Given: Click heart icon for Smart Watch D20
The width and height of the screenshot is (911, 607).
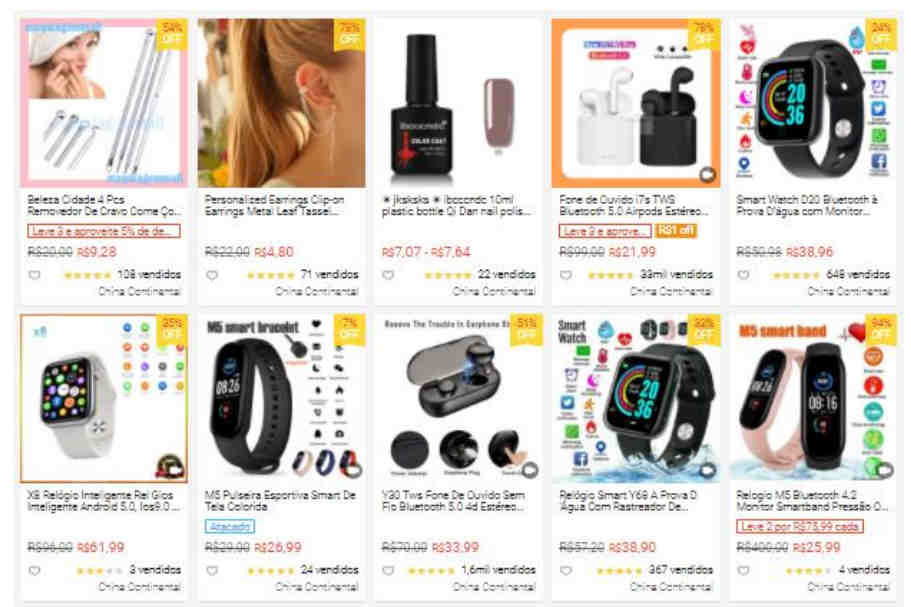Looking at the screenshot, I should tap(744, 275).
